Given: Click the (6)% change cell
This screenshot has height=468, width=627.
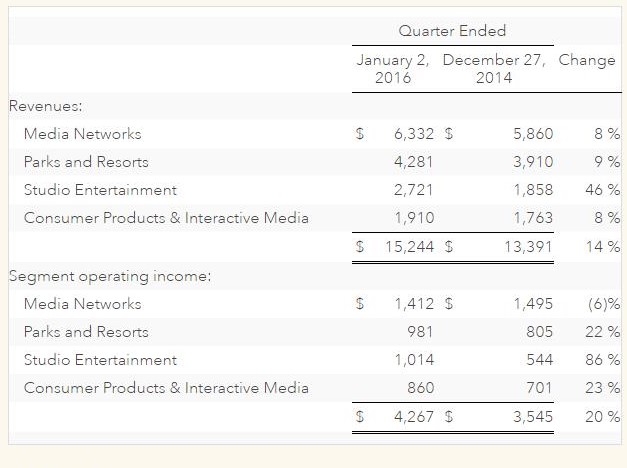Looking at the screenshot, I should (602, 304).
